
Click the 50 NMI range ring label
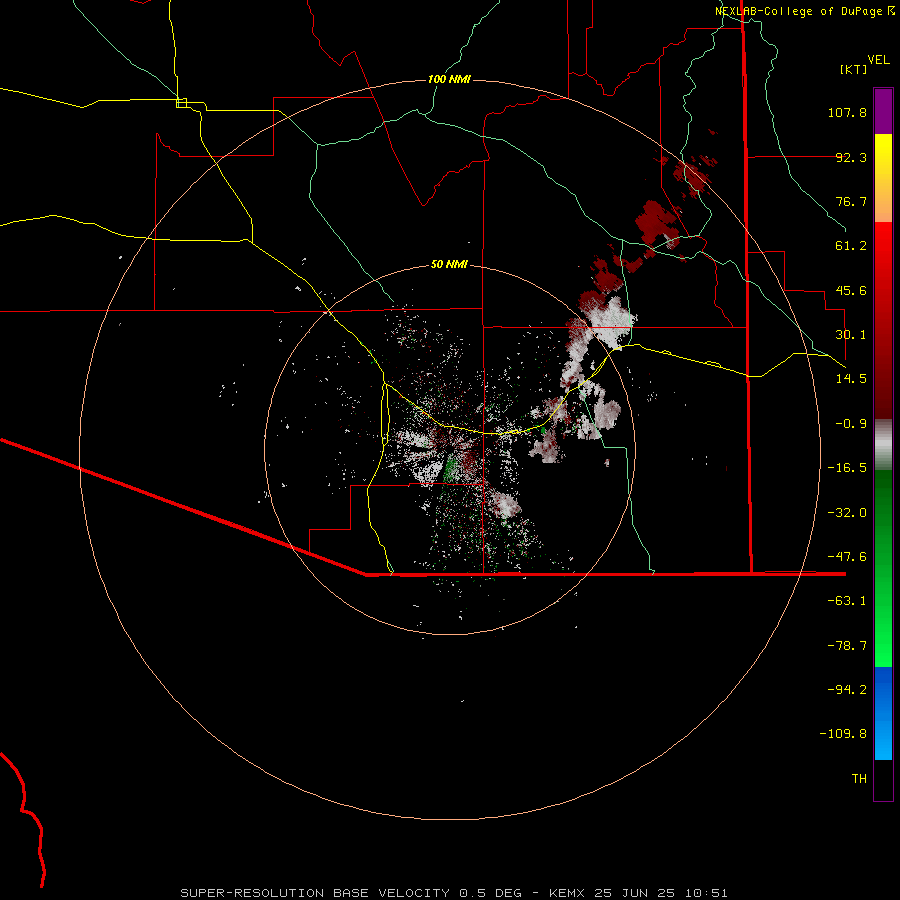(x=449, y=264)
